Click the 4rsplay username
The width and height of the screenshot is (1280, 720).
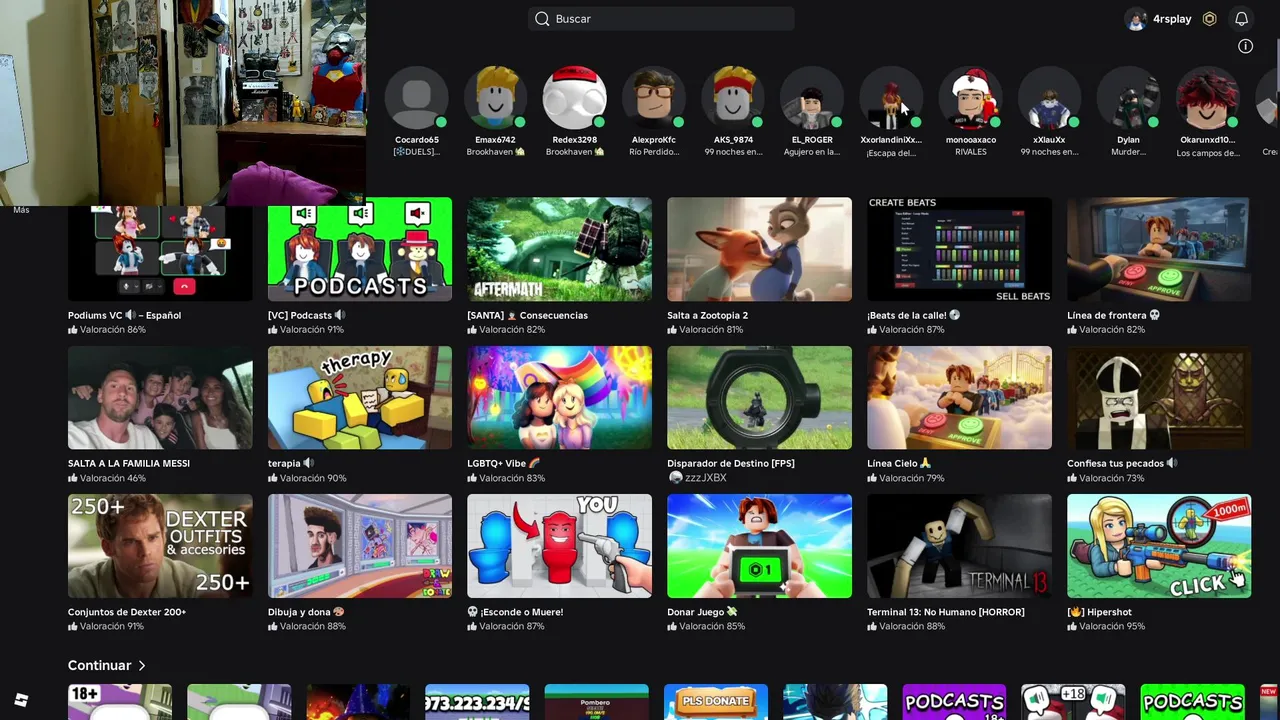point(1172,19)
